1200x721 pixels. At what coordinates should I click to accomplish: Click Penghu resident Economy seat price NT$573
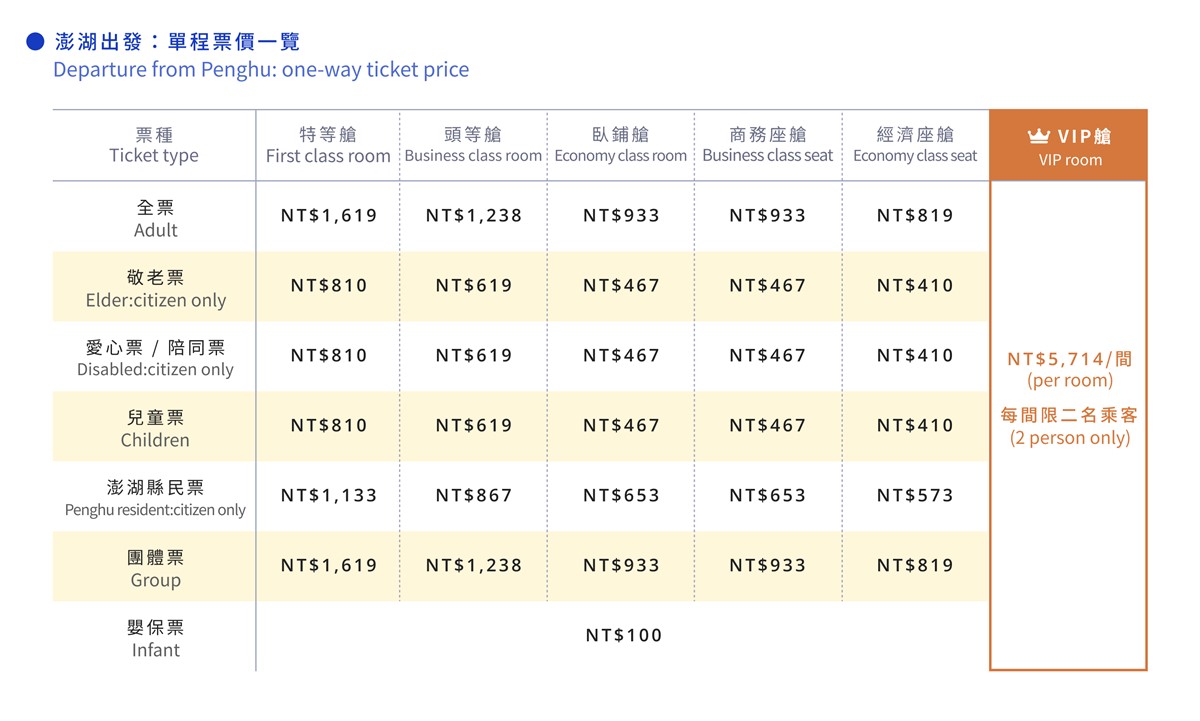(x=915, y=496)
